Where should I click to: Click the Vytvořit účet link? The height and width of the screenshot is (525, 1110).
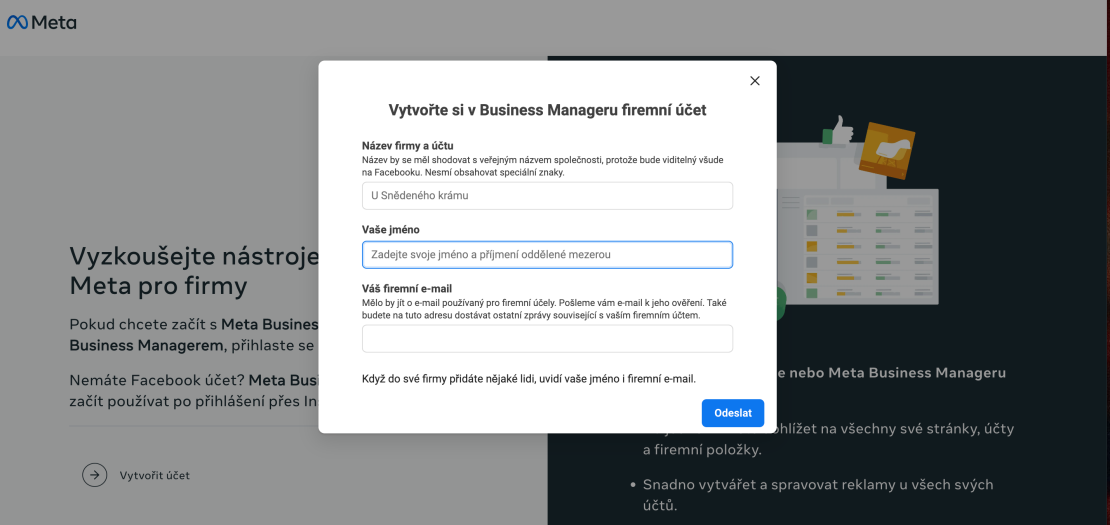[x=154, y=475]
